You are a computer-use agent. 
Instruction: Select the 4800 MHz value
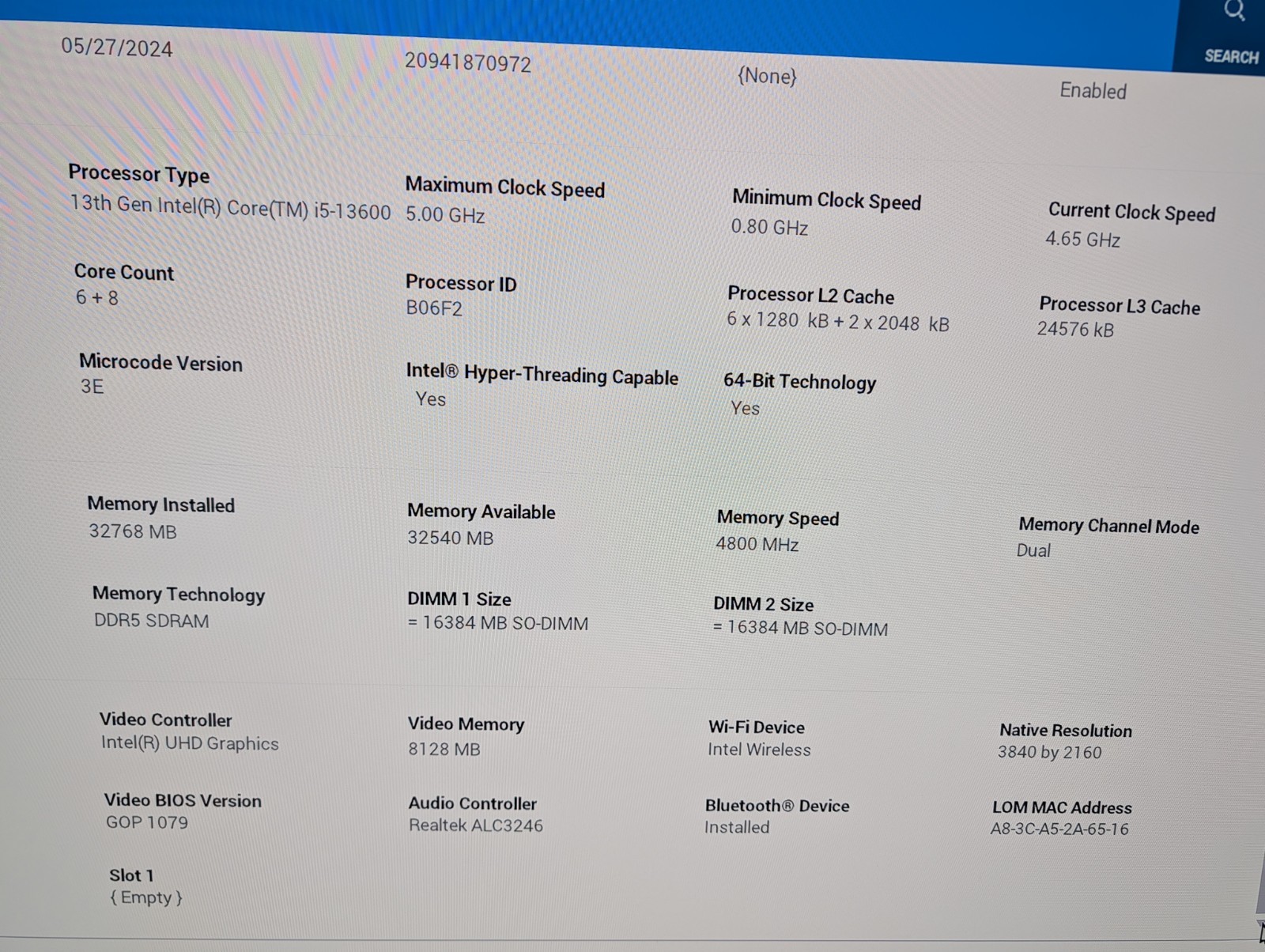click(x=757, y=544)
